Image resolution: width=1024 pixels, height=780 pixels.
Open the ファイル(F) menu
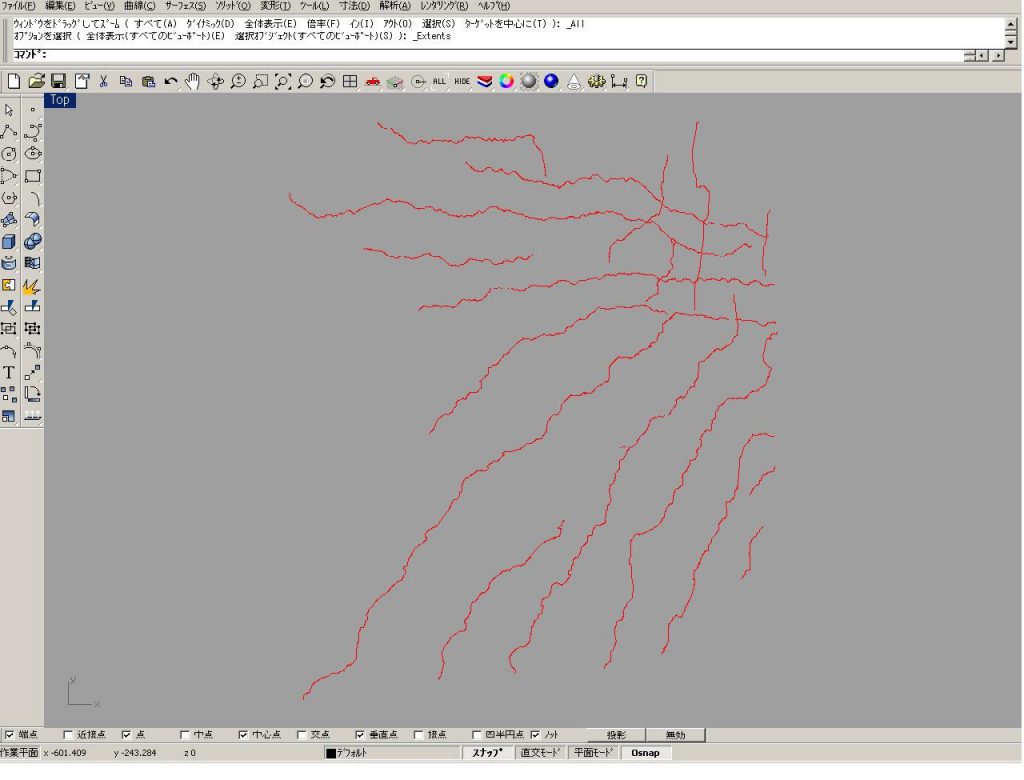pos(18,6)
